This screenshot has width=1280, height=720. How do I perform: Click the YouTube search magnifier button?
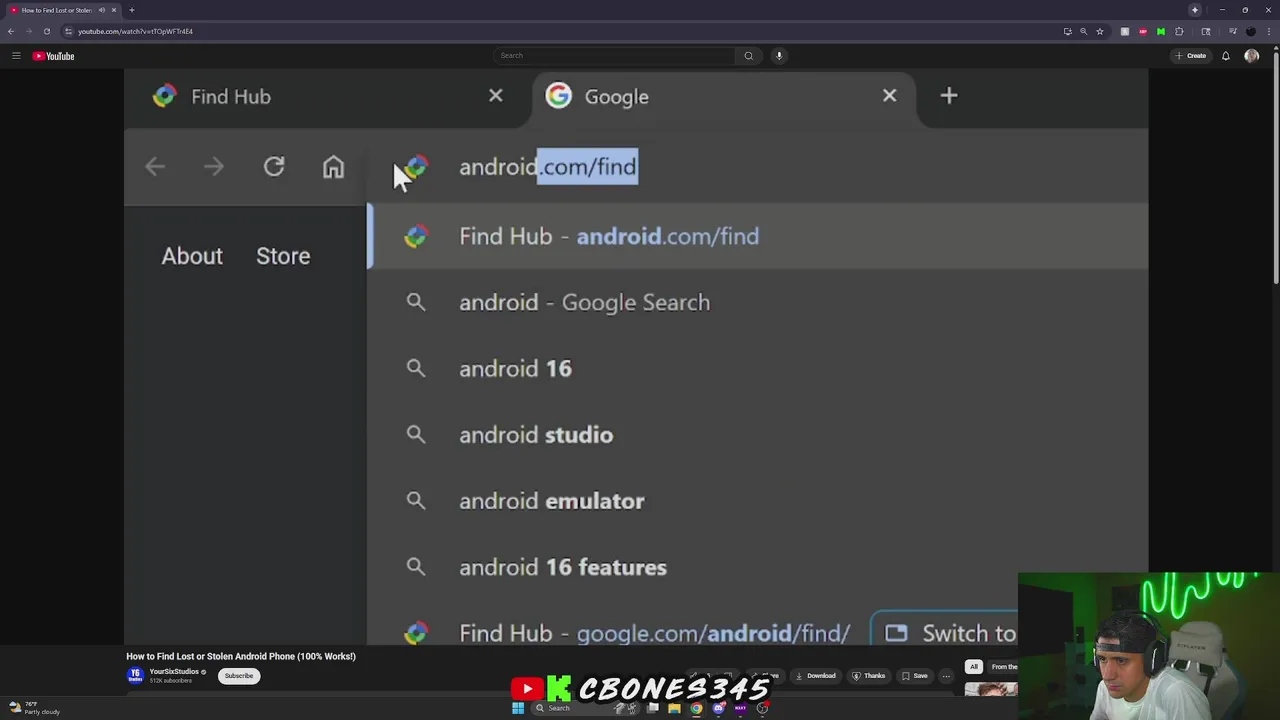pos(748,56)
